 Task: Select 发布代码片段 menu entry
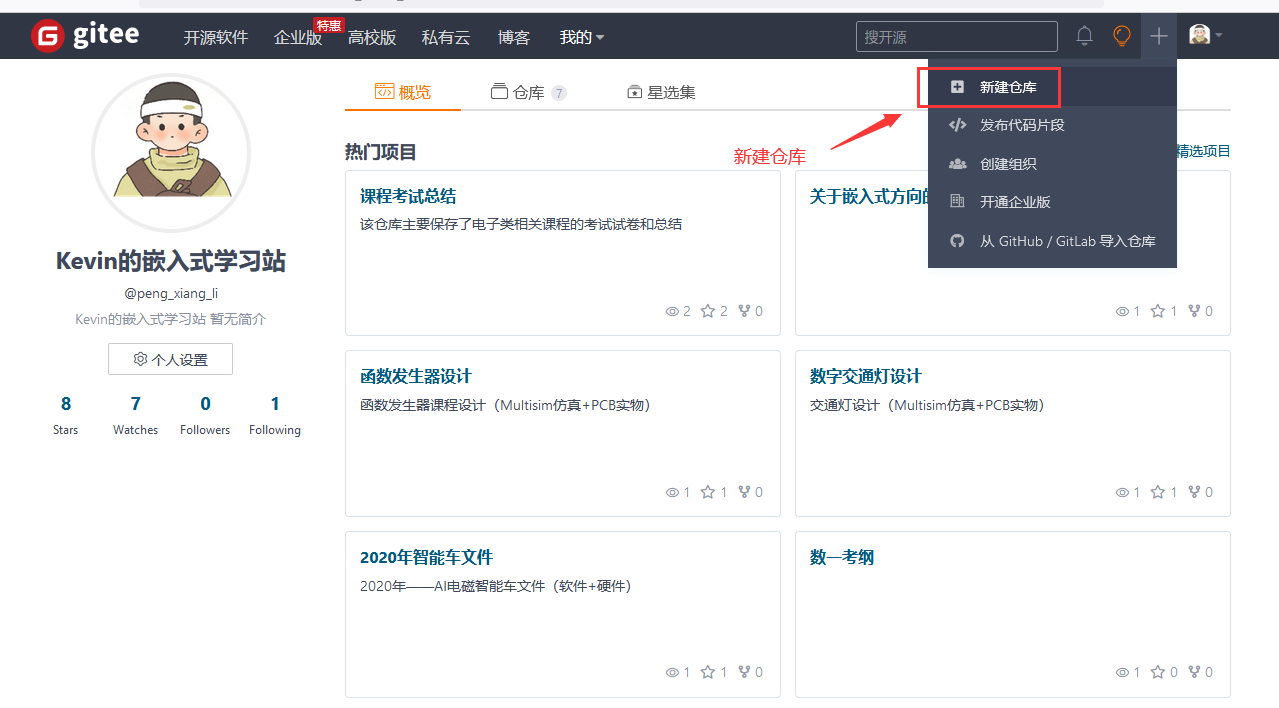click(1022, 125)
